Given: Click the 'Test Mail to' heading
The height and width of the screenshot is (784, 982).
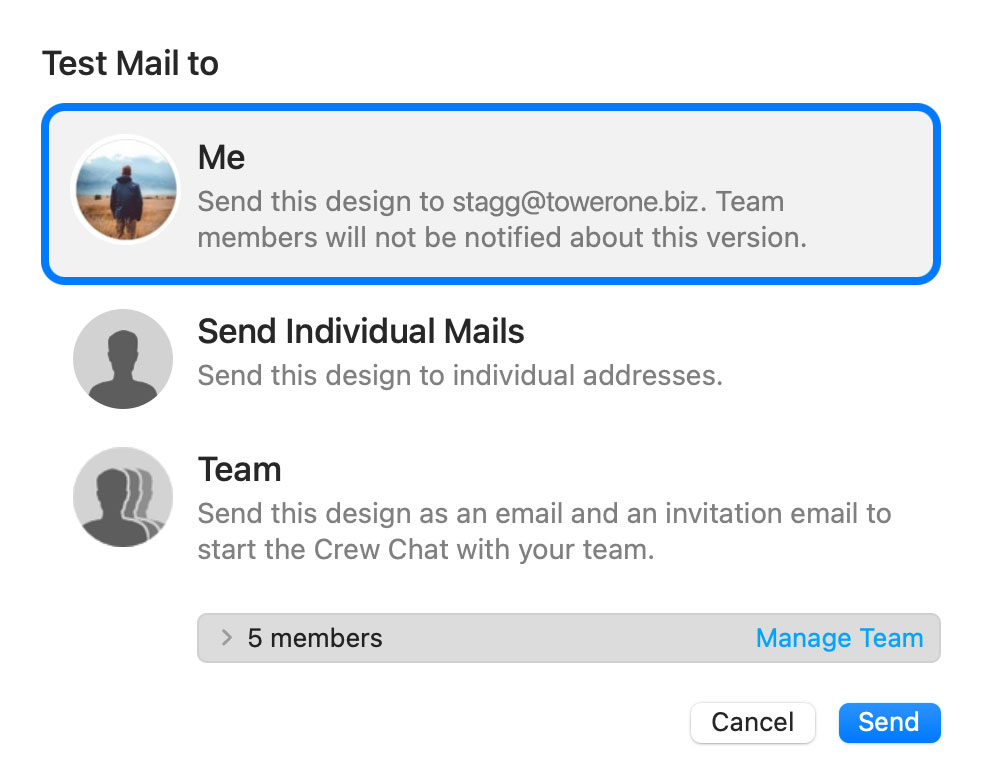Looking at the screenshot, I should pos(130,64).
